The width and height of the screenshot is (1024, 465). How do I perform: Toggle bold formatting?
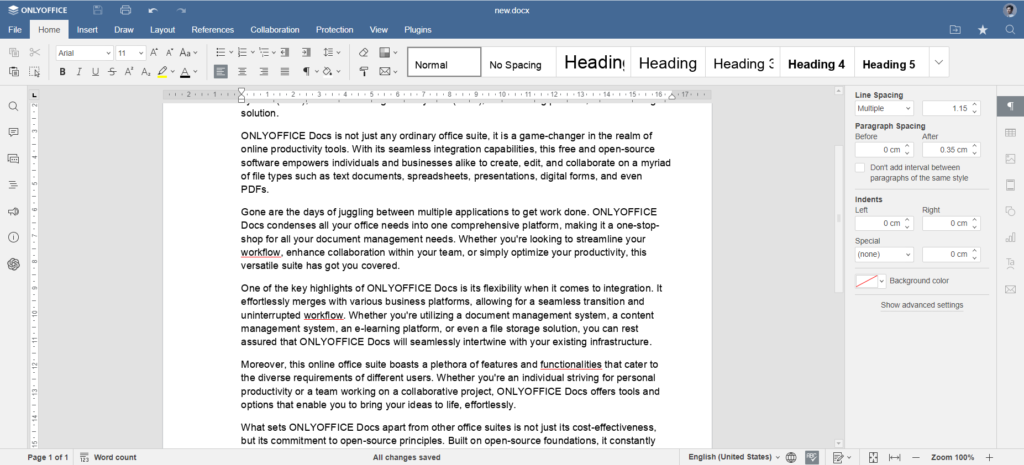click(x=63, y=71)
